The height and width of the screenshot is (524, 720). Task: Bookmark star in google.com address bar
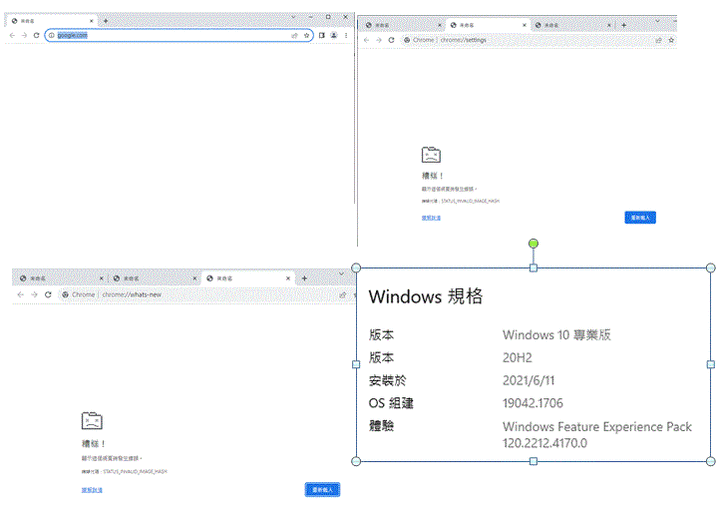click(x=306, y=35)
